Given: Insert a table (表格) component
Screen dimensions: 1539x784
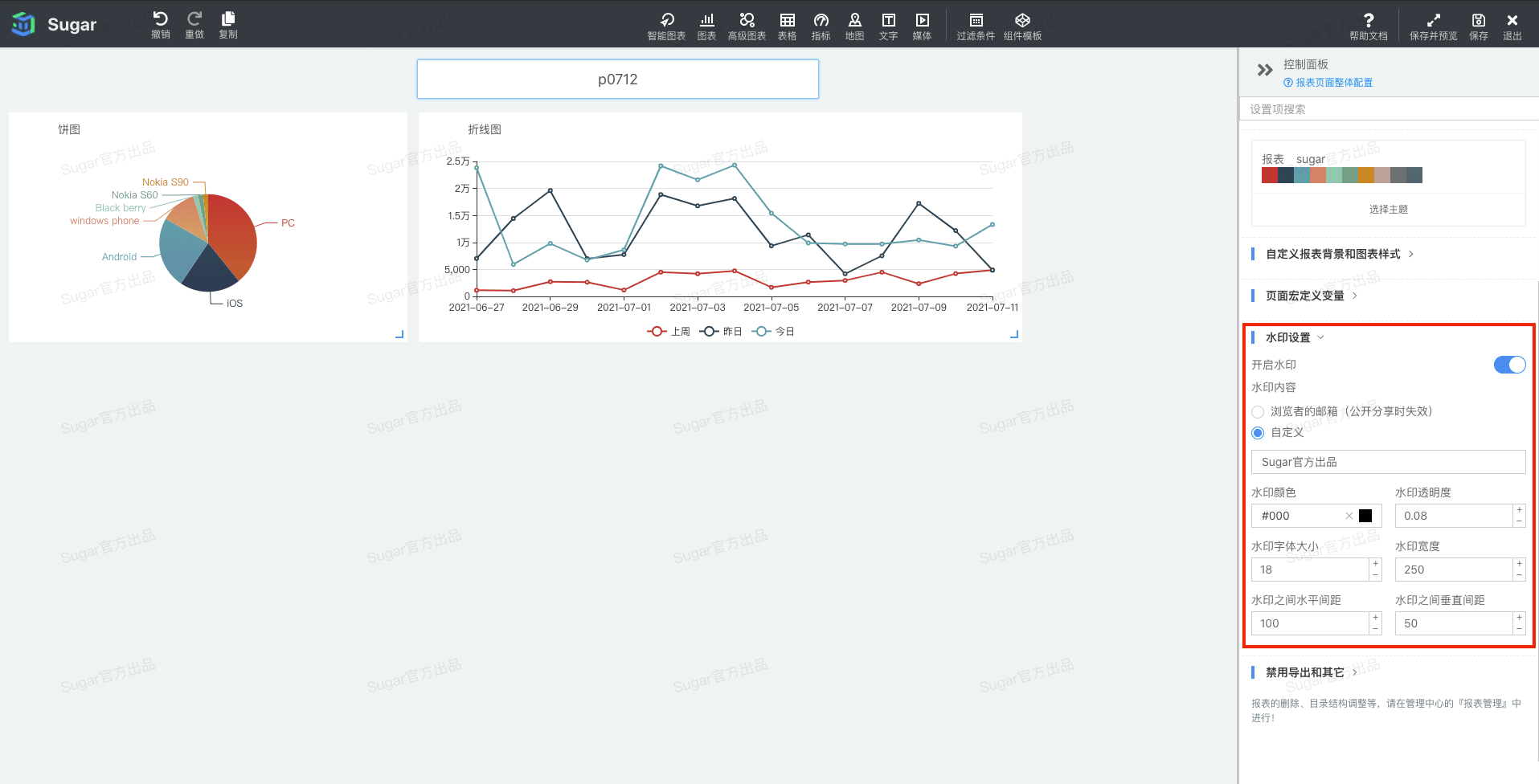Looking at the screenshot, I should point(787,27).
